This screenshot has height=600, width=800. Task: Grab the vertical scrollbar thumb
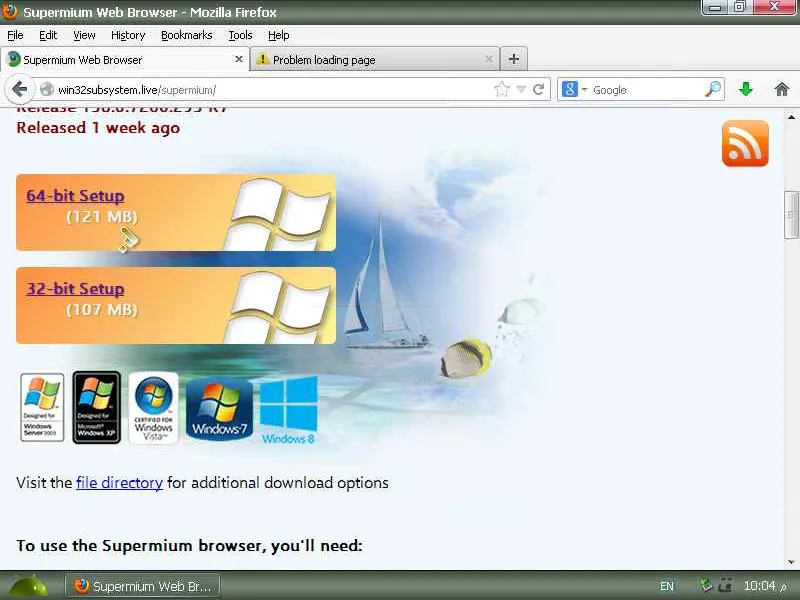pos(791,214)
